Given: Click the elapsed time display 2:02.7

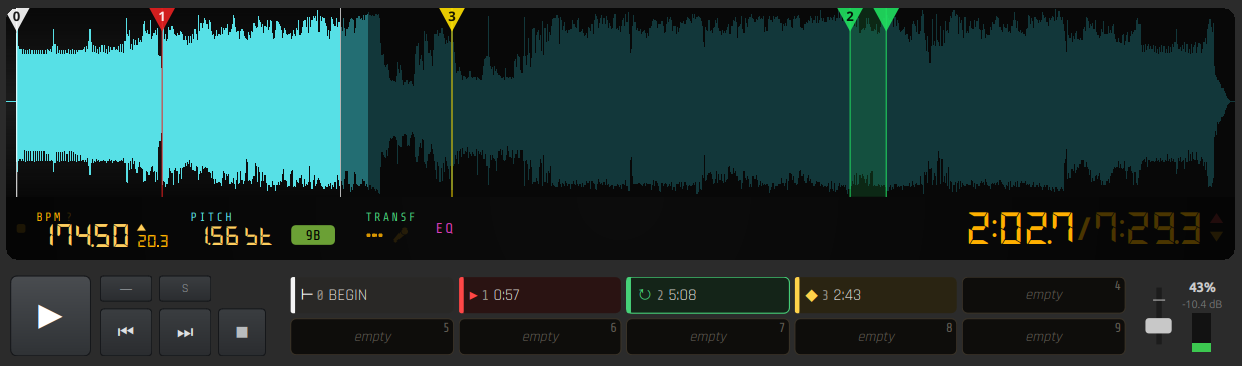Looking at the screenshot, I should point(1020,229).
